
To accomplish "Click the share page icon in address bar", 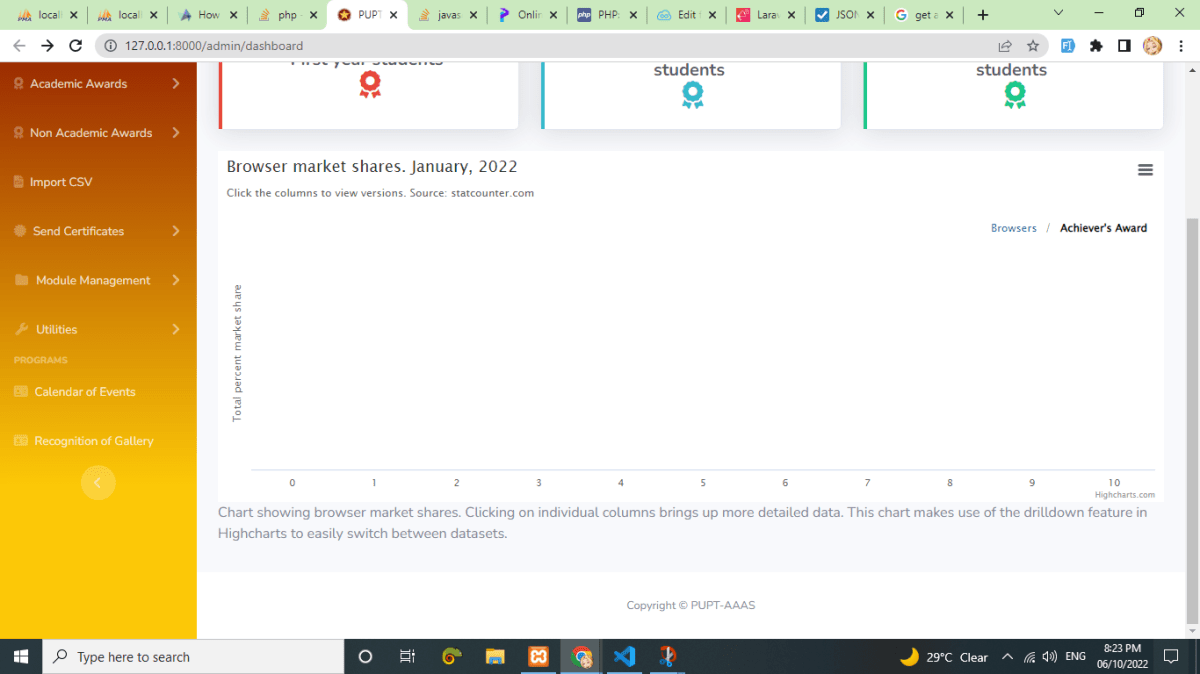I will point(1005,46).
